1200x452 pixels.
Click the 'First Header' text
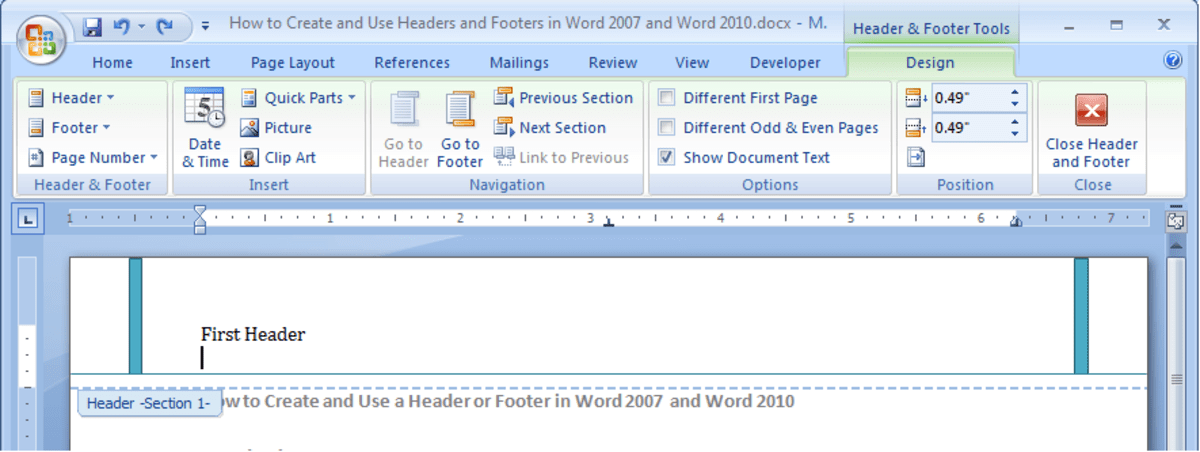pos(253,334)
